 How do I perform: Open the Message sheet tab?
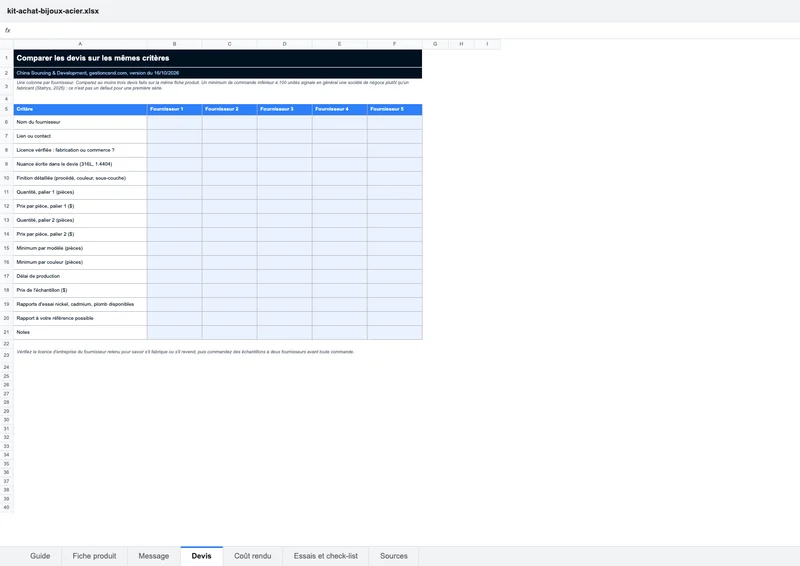coord(154,556)
